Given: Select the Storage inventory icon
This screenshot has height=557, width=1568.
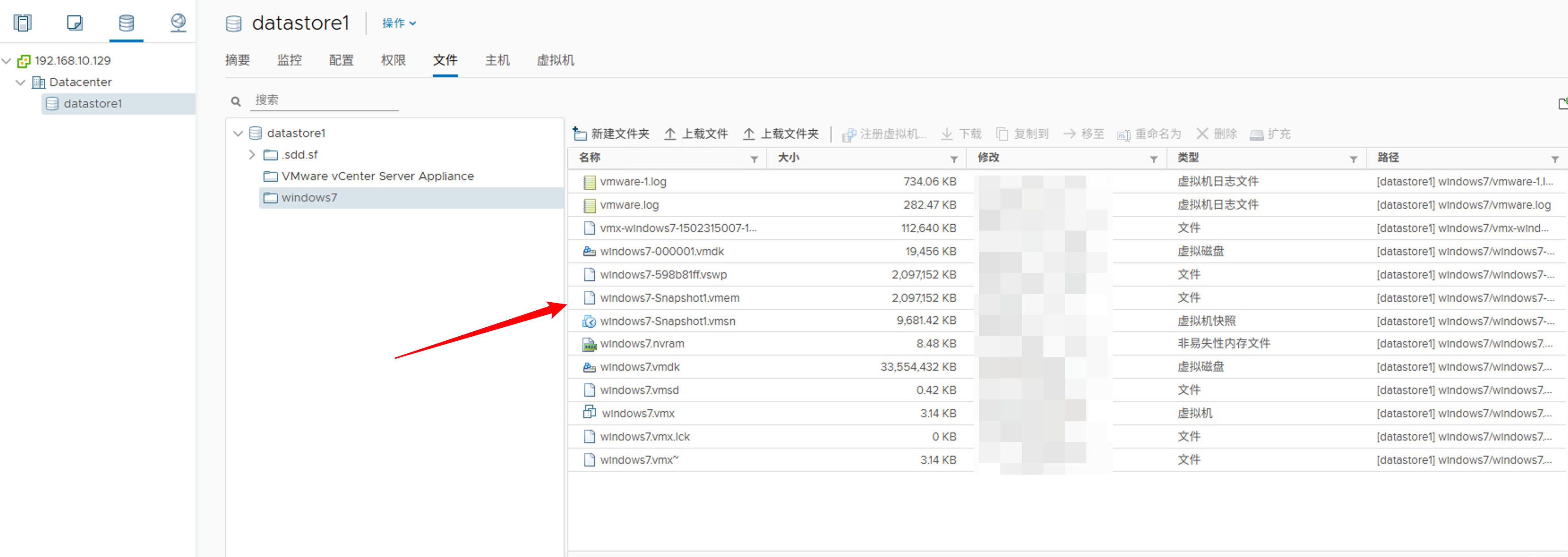Looking at the screenshot, I should tap(126, 23).
